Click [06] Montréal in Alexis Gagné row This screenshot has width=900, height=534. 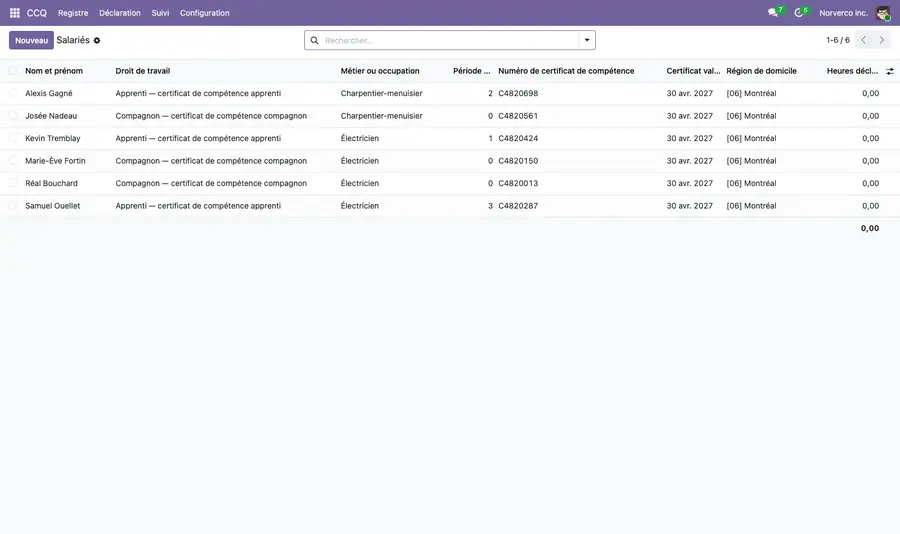pyautogui.click(x=751, y=93)
